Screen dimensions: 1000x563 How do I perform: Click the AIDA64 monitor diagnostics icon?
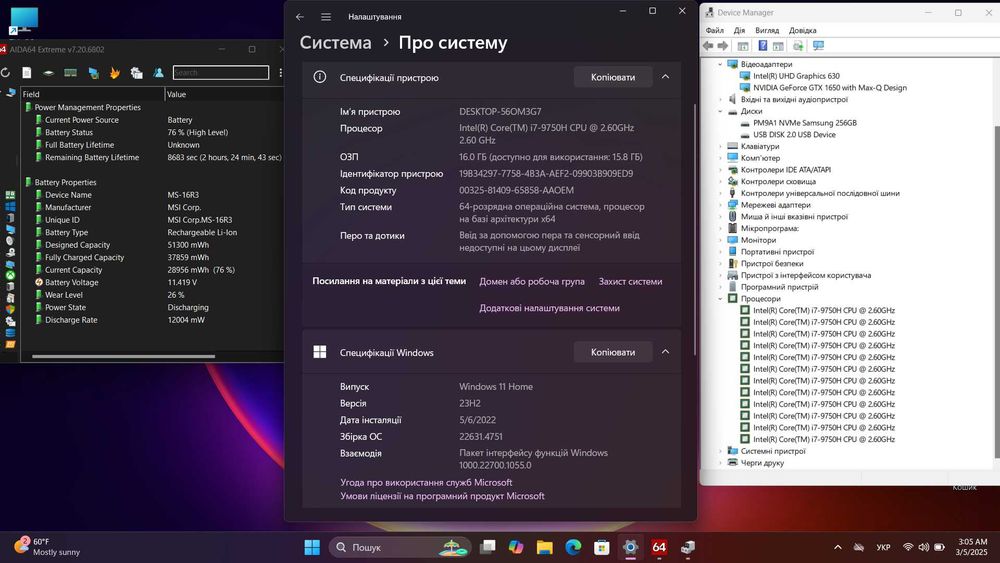tap(94, 73)
